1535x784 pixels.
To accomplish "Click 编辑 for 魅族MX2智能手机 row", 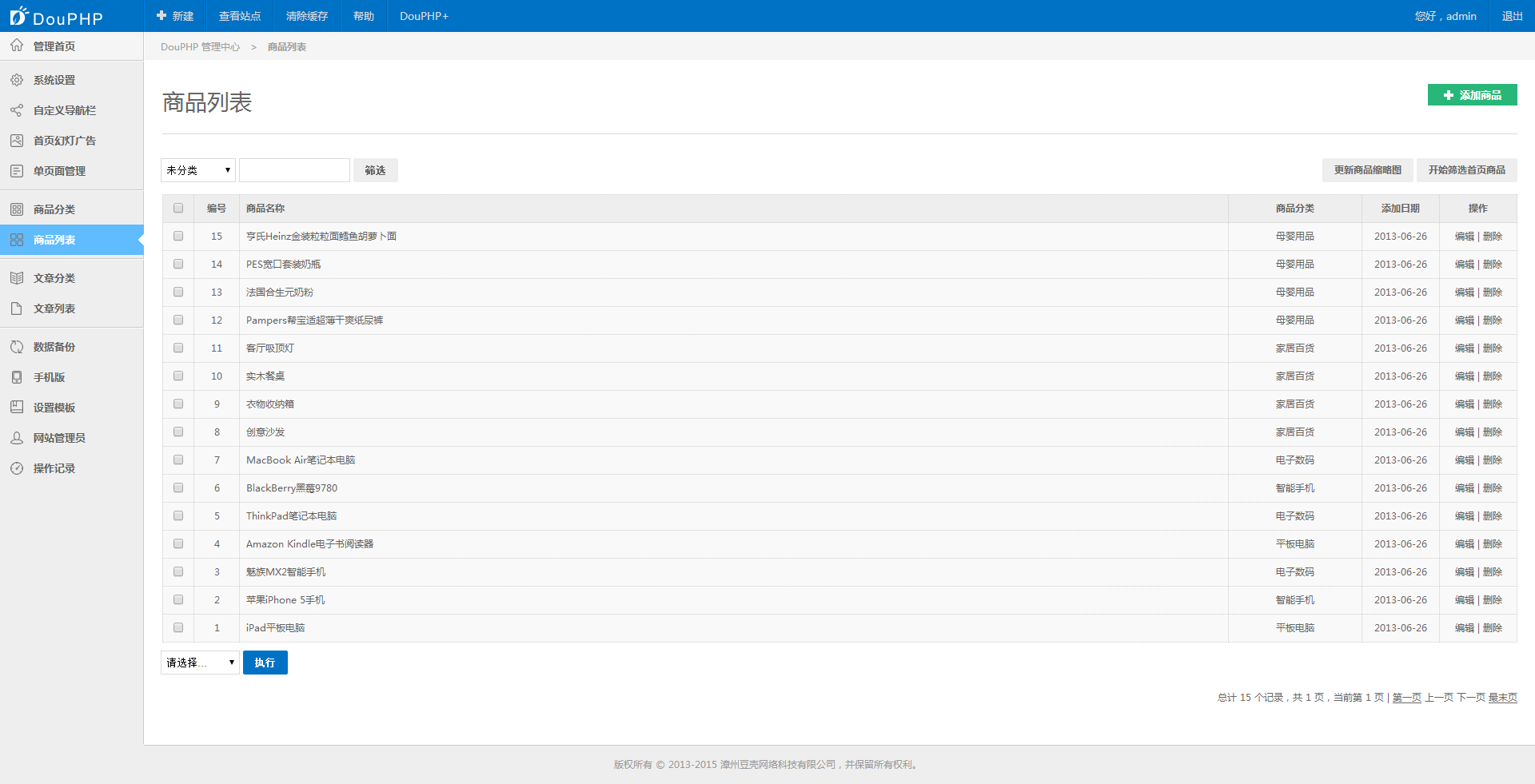I will point(1465,572).
